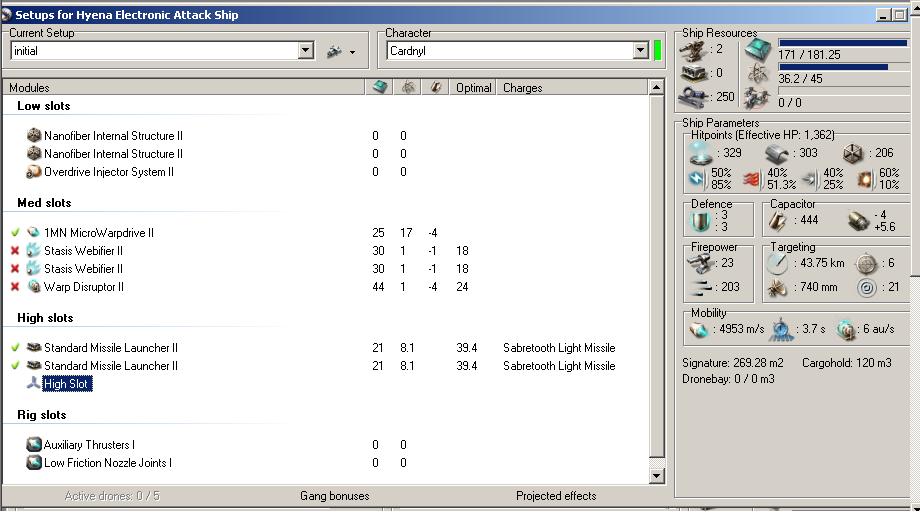Click the Med slots section header
The width and height of the screenshot is (920, 512).
point(44,203)
